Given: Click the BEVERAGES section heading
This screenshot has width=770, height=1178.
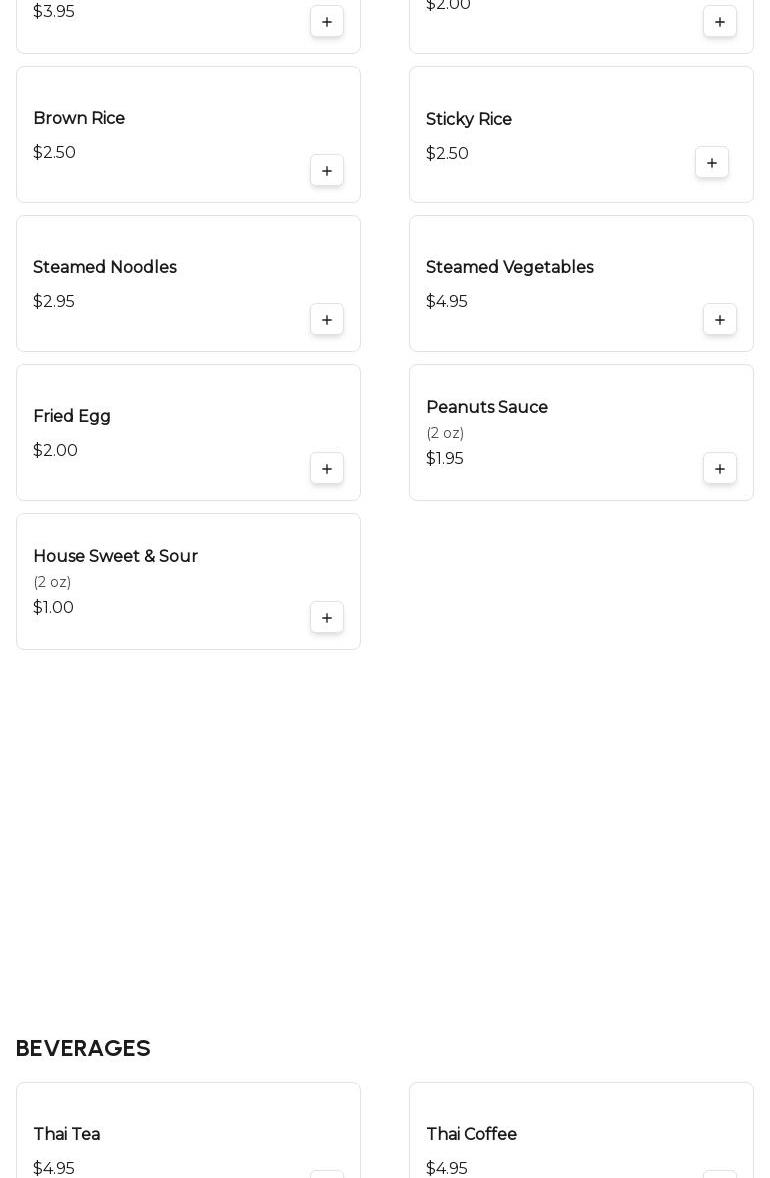Looking at the screenshot, I should 83,1048.
